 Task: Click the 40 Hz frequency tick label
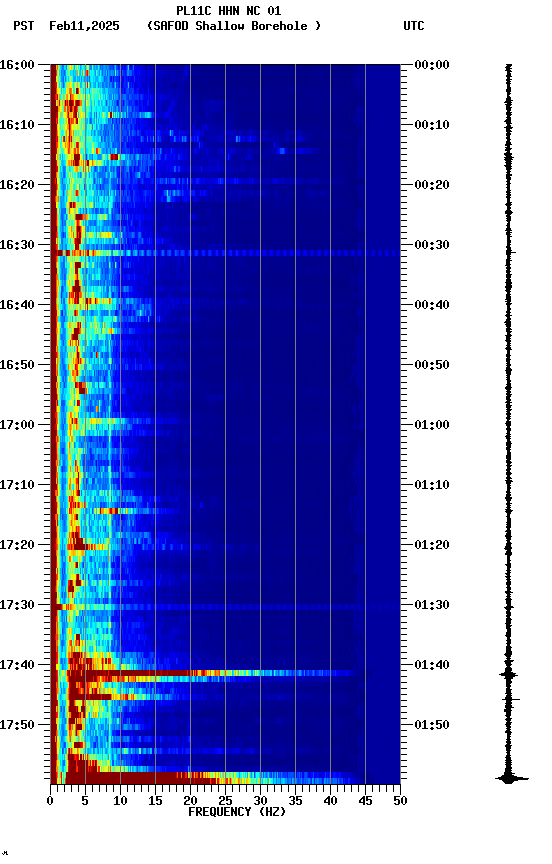(331, 801)
